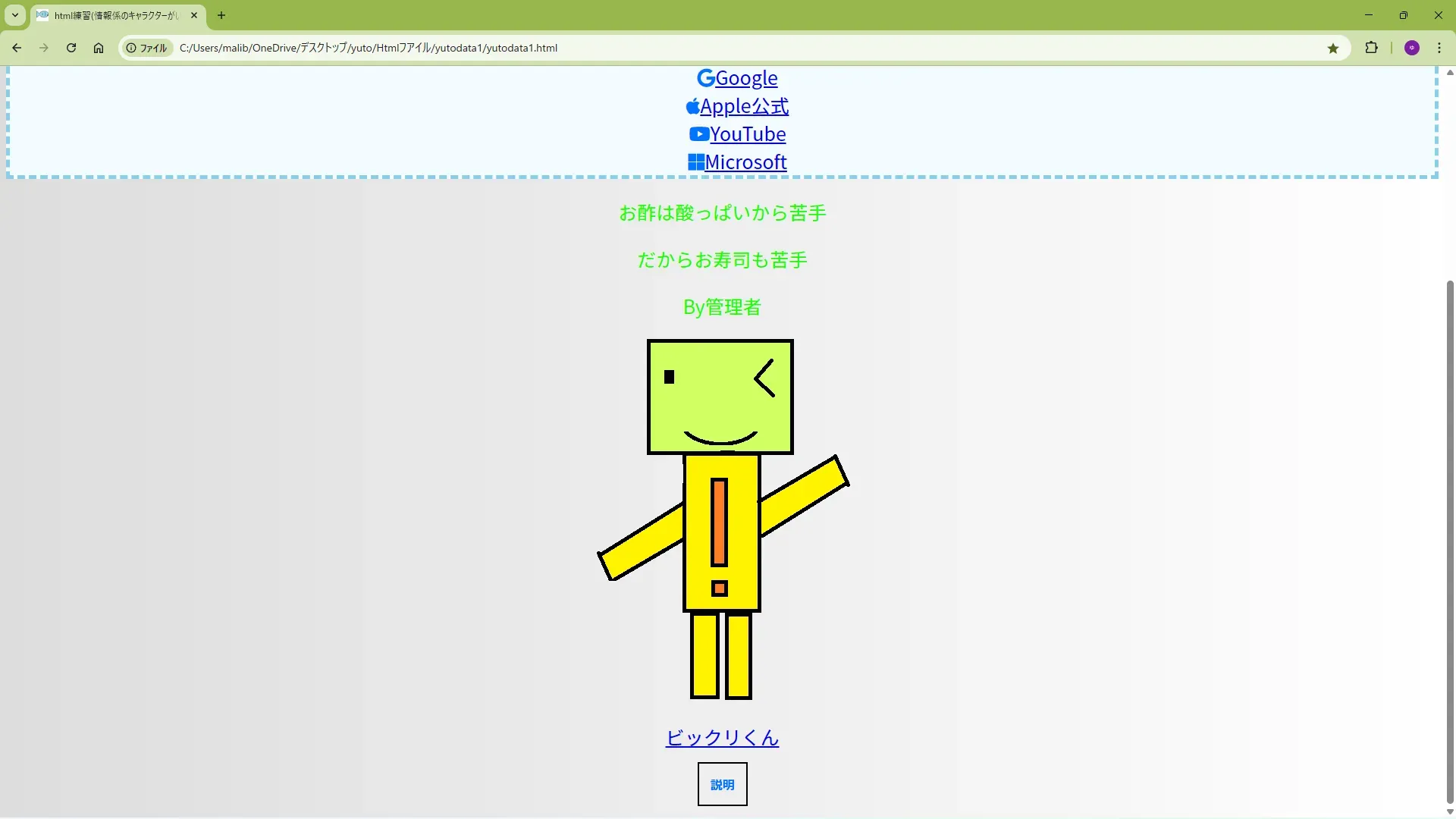Image resolution: width=1456 pixels, height=819 pixels.
Task: Go to the home page icon
Action: [99, 48]
